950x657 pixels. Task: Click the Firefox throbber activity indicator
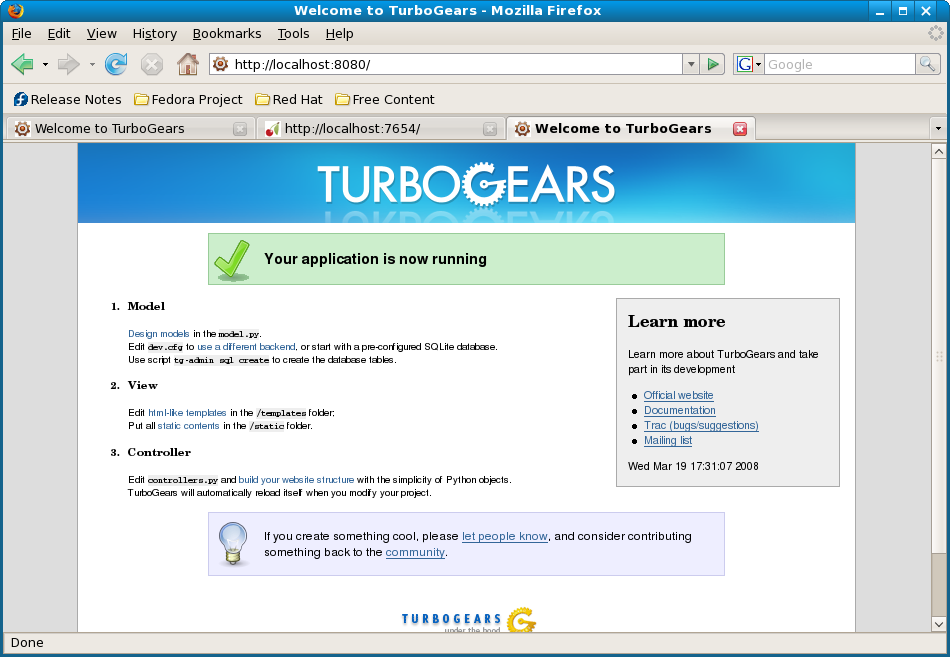[936, 33]
